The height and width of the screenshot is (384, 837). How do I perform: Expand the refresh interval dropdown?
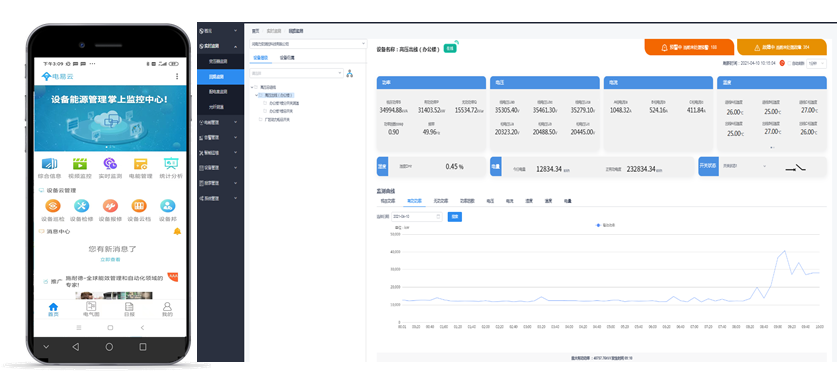(x=816, y=63)
